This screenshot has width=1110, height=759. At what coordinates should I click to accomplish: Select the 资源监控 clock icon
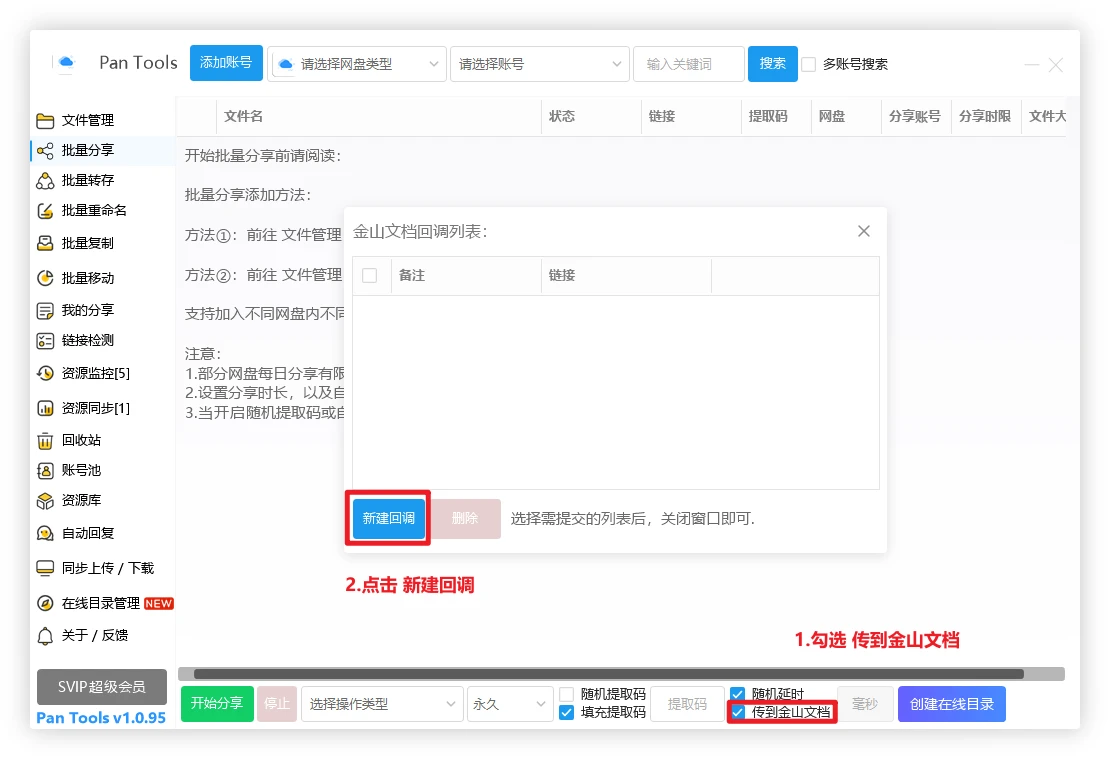pos(45,374)
